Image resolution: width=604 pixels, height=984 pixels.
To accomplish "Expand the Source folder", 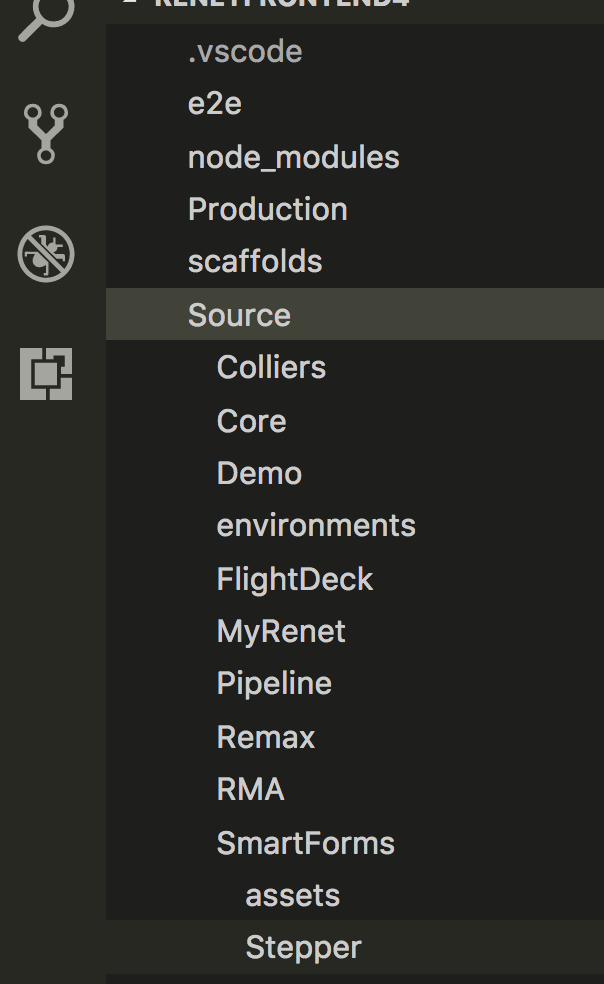I will 239,313.
